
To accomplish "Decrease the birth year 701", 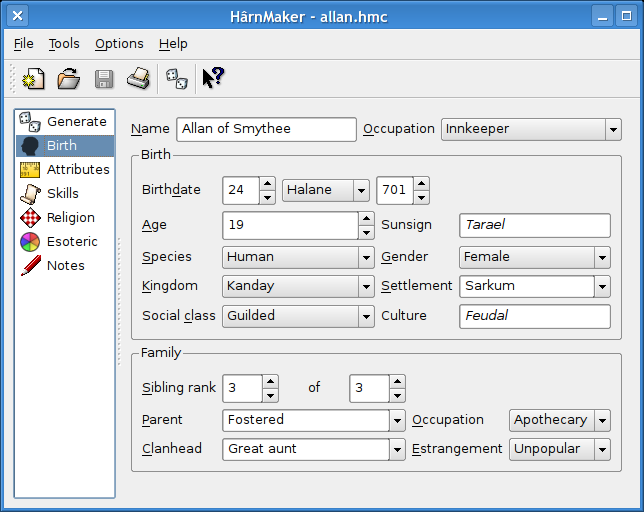I will (x=421, y=197).
